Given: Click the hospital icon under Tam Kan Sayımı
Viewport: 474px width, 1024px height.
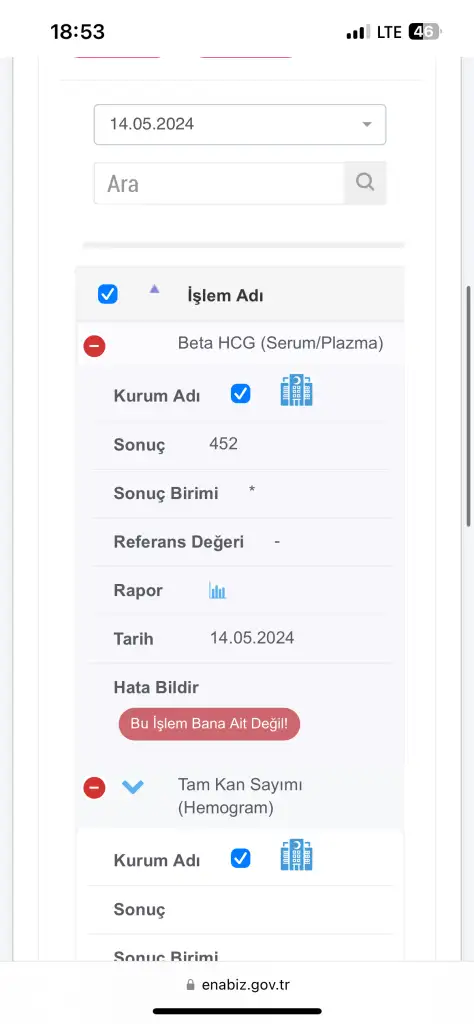Looking at the screenshot, I should (x=296, y=855).
